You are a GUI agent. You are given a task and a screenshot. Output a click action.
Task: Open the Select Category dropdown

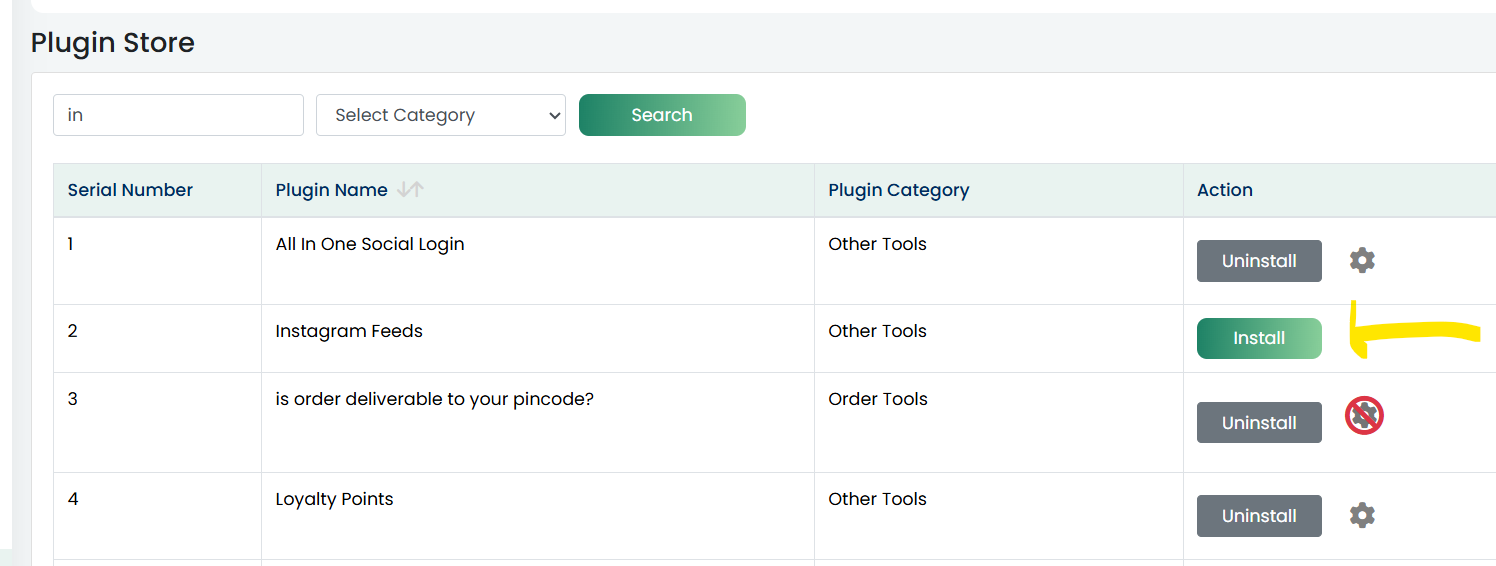coord(441,115)
